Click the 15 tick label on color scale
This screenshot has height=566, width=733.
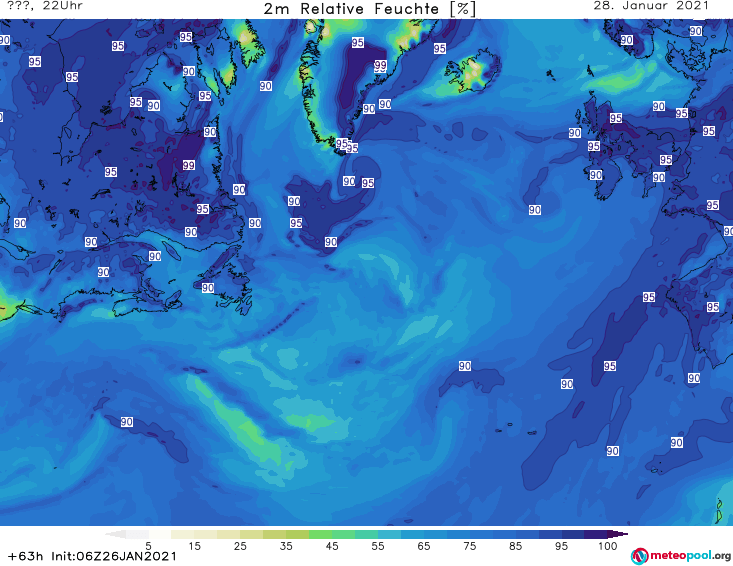[194, 546]
